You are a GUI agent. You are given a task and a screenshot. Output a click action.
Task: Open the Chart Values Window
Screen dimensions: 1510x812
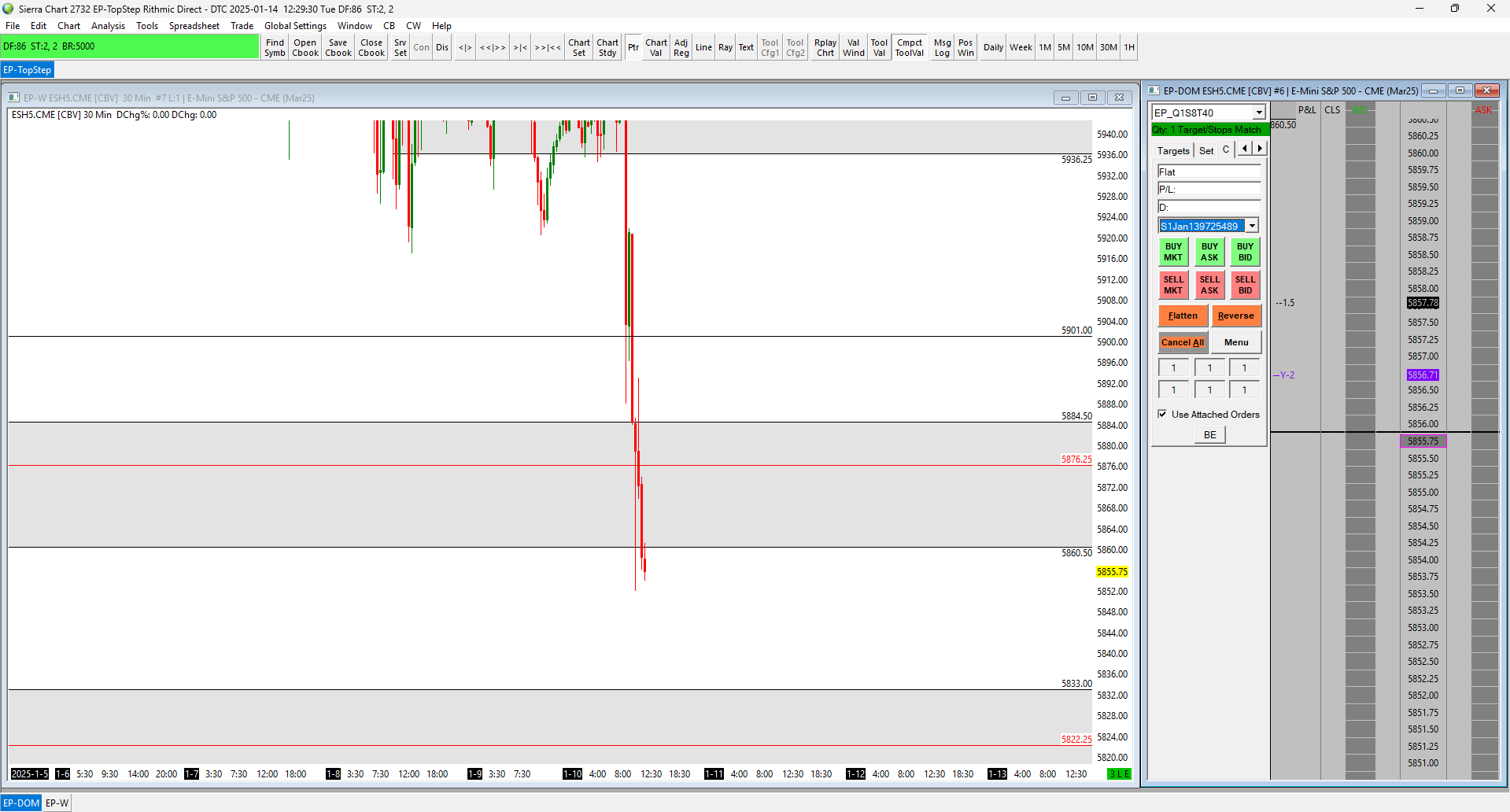pos(854,47)
